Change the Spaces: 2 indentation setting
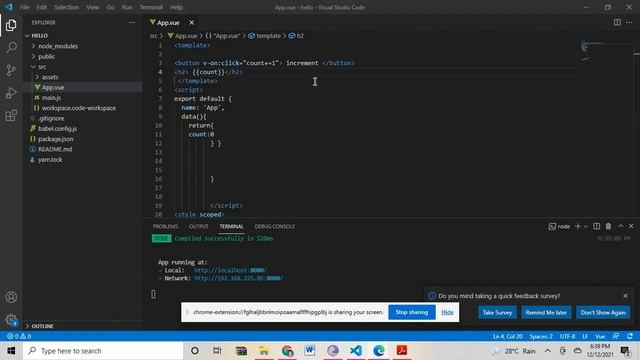Image resolution: width=640 pixels, height=360 pixels. point(541,336)
